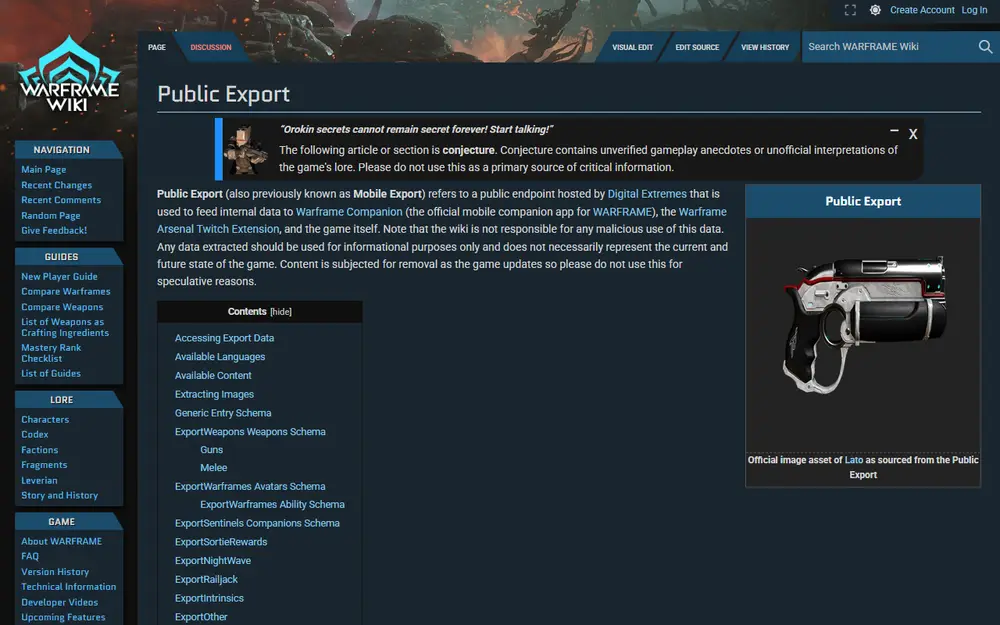The width and height of the screenshot is (1000, 625).
Task: Open FAQ link in Game section
Action: pos(30,557)
